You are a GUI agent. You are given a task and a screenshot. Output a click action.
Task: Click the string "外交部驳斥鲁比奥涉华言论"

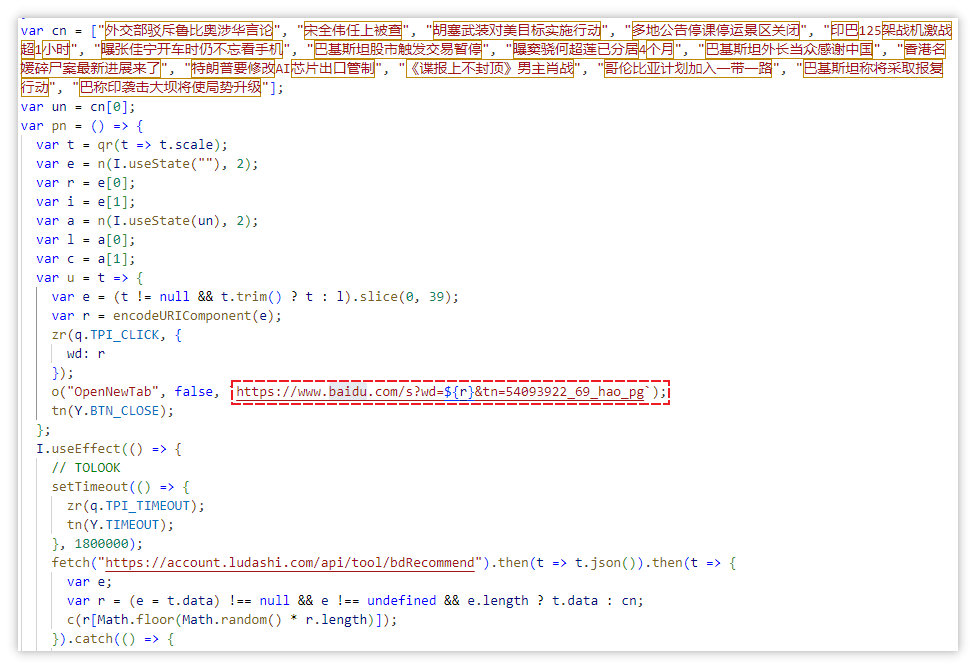pyautogui.click(x=189, y=30)
